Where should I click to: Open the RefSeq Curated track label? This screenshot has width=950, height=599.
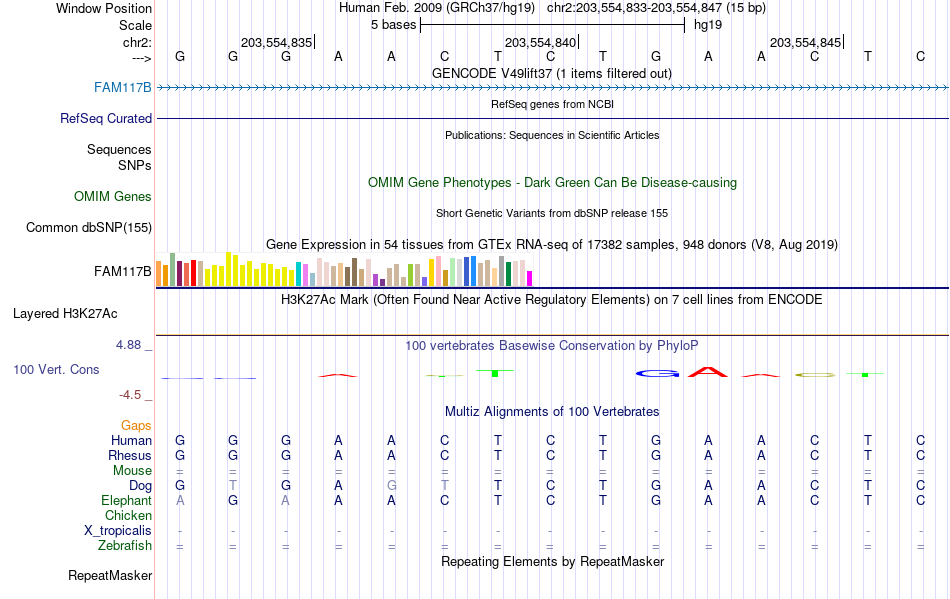(106, 118)
